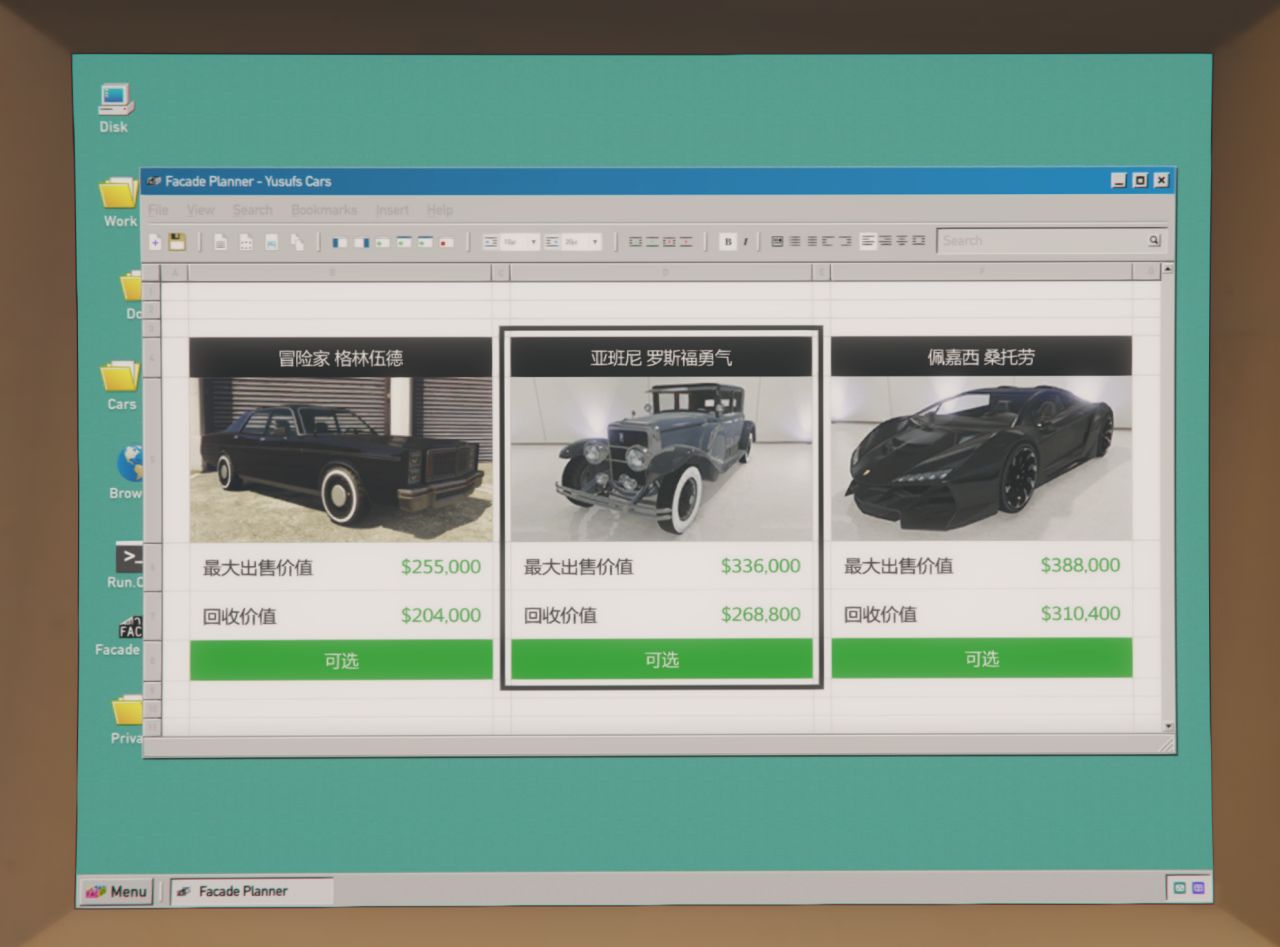Click the app icon in Facade Planner title bar

tap(154, 181)
